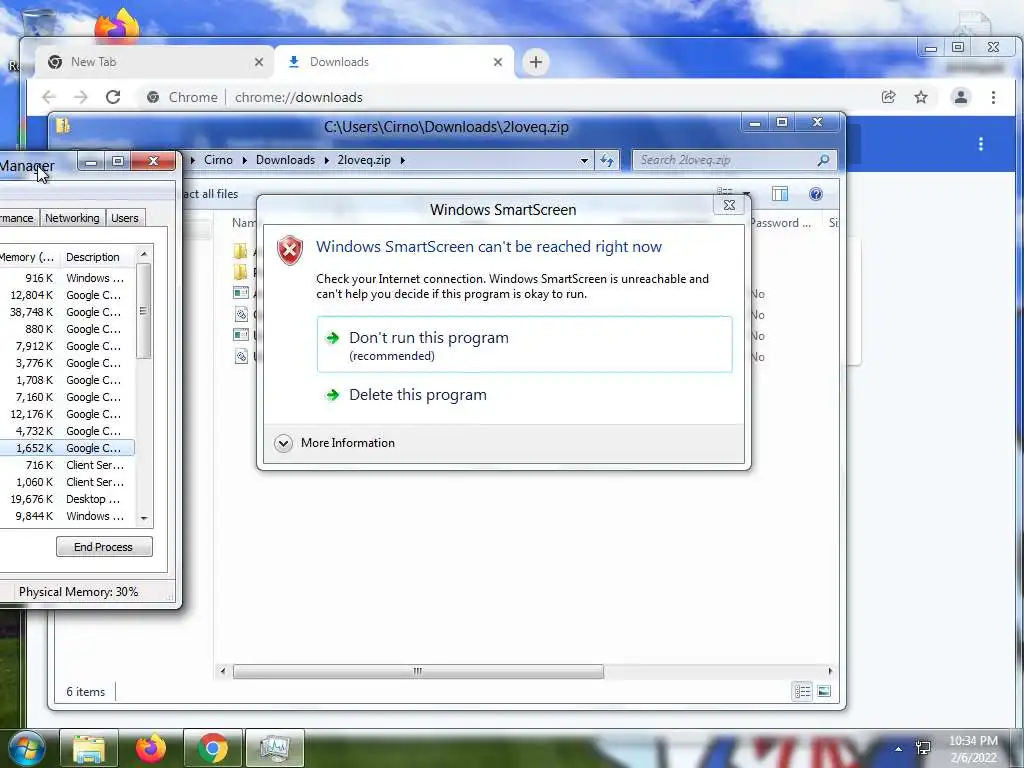Screen dimensions: 1024x768
Task: Click the Password column header
Action: (780, 223)
